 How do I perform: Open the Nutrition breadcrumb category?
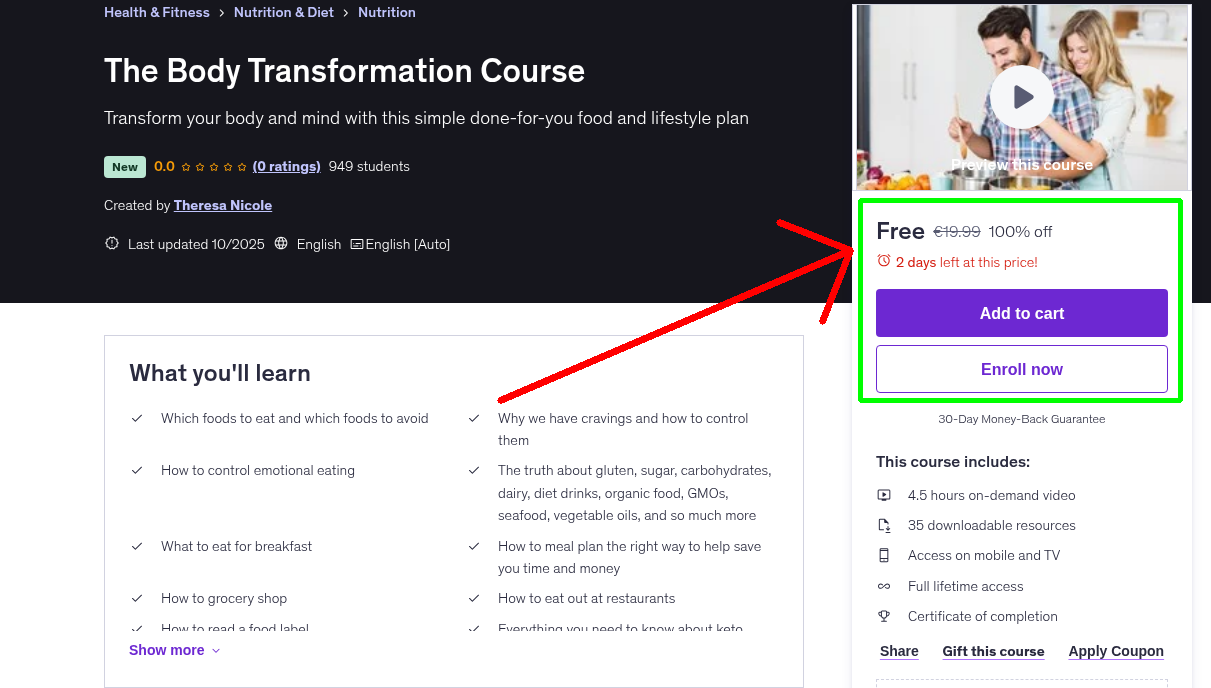pos(387,12)
